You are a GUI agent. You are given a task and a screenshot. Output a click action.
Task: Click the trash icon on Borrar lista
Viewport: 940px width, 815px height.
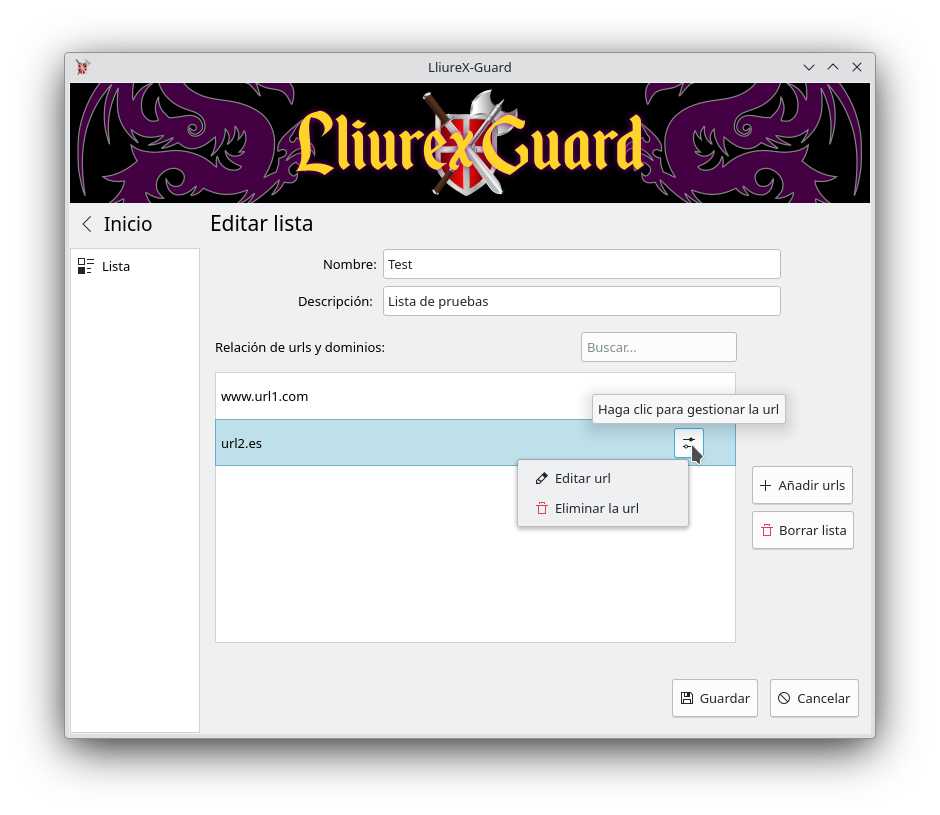(767, 530)
